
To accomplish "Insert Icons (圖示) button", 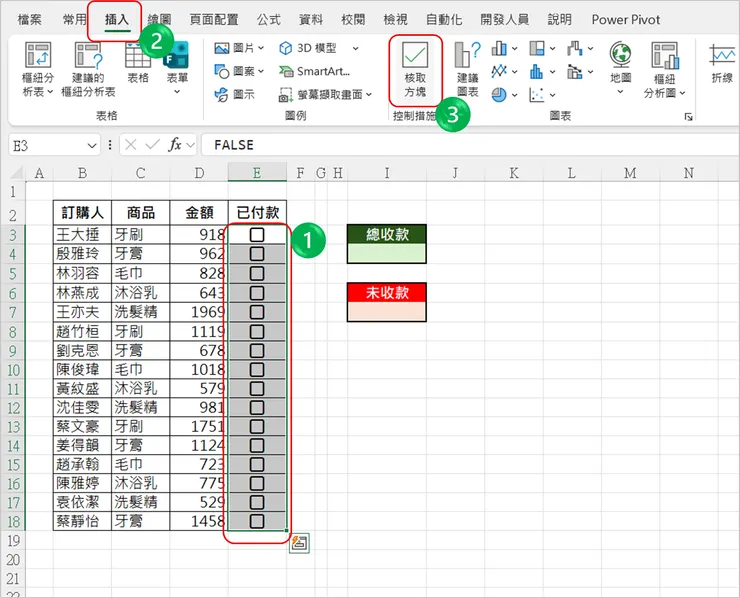I will pyautogui.click(x=234, y=94).
